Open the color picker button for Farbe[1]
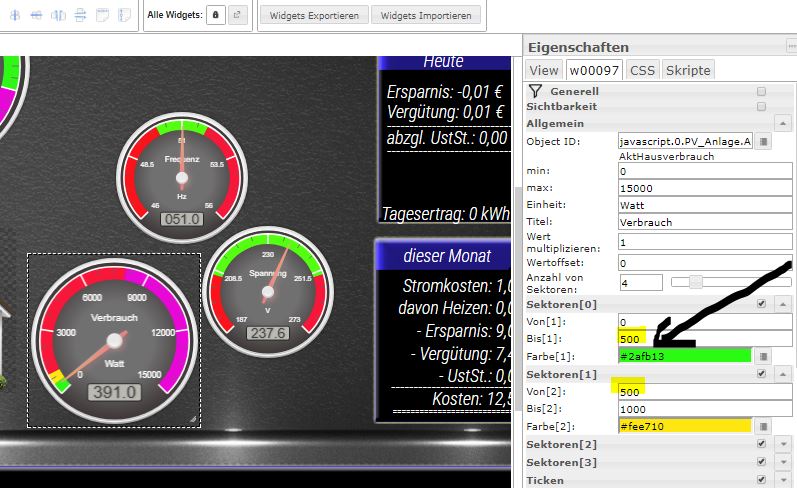 tap(764, 355)
